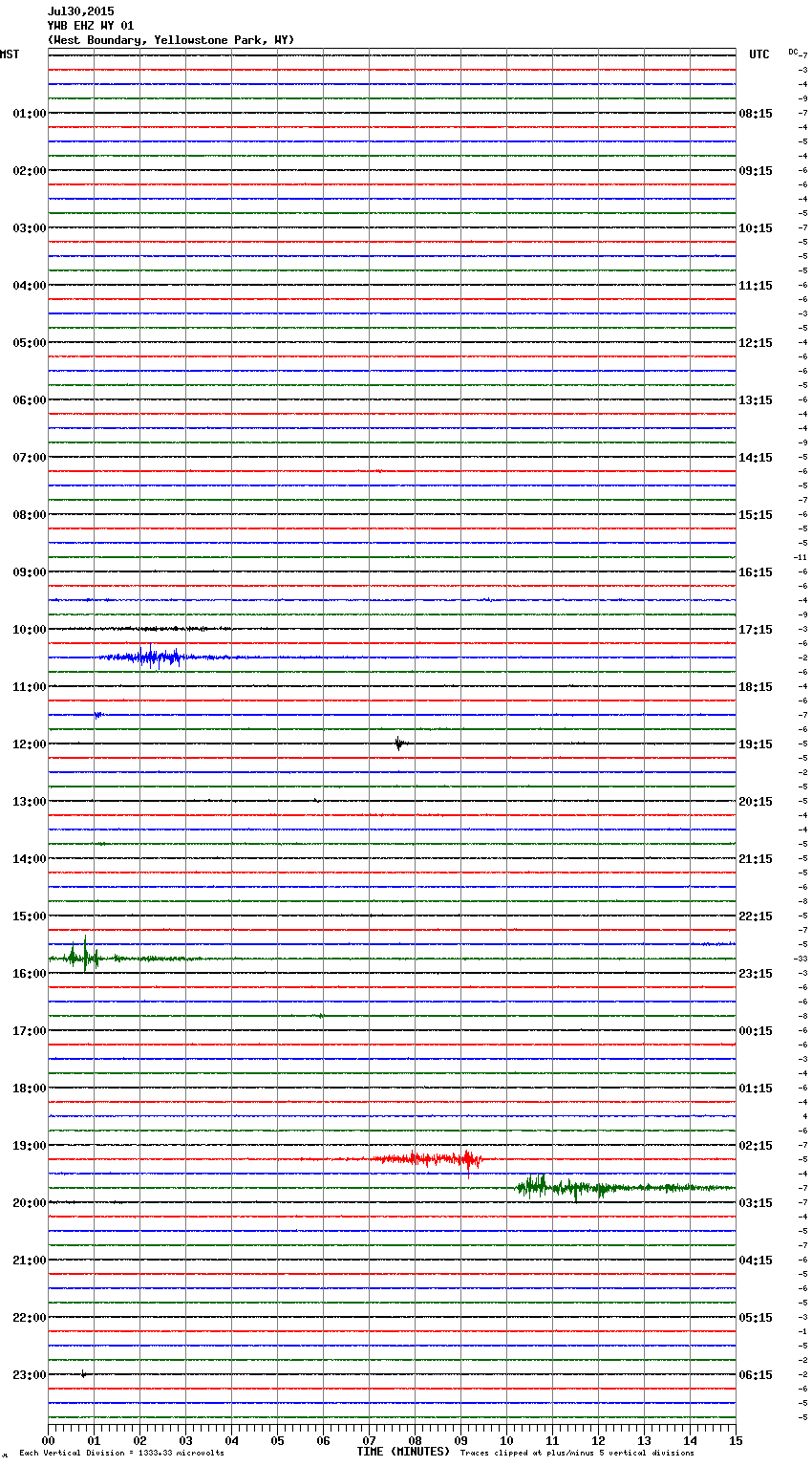The image size is (812, 1466).
Task: Select the 23:00 MST time label
Action: [x=30, y=1375]
